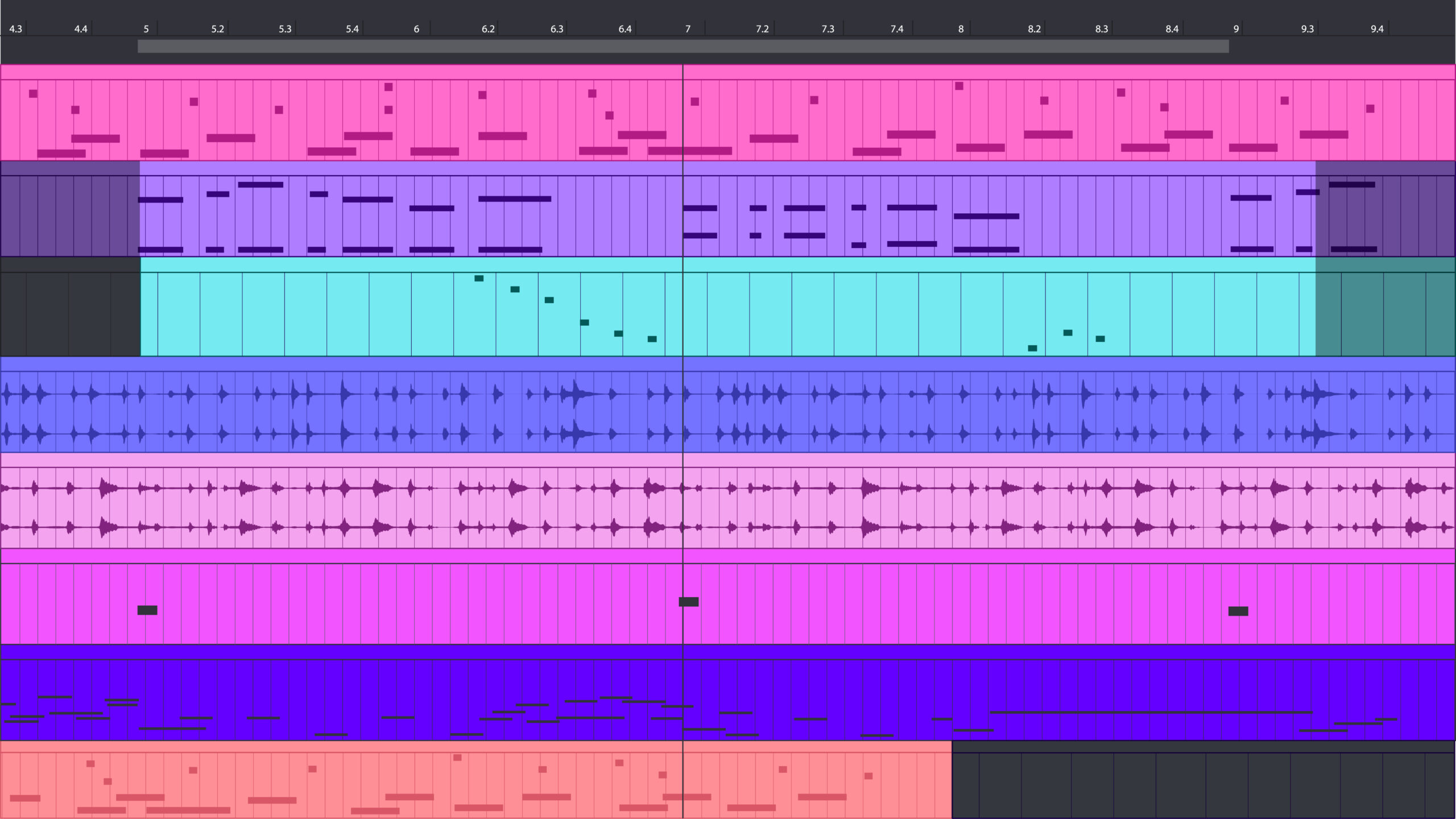Click the playhead line at bar 7
The image size is (1456, 819).
click(x=683, y=398)
